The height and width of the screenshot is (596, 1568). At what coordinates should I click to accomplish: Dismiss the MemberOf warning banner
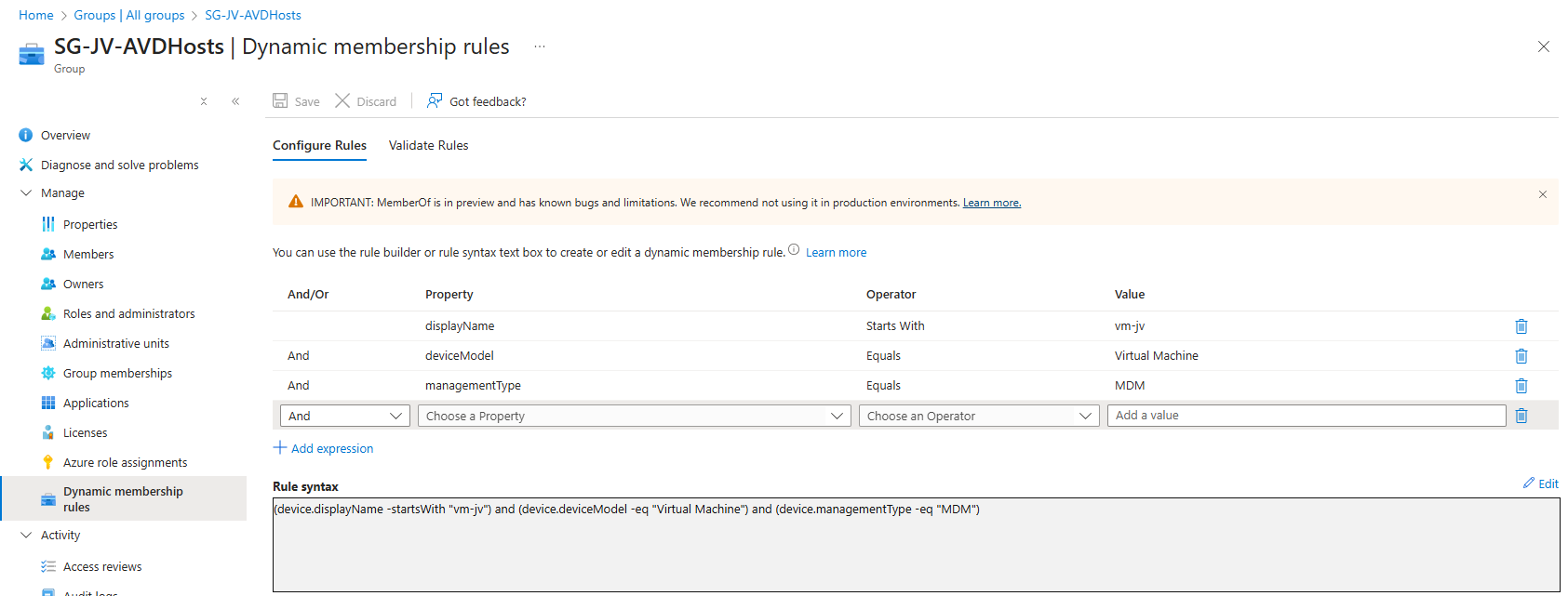1542,194
